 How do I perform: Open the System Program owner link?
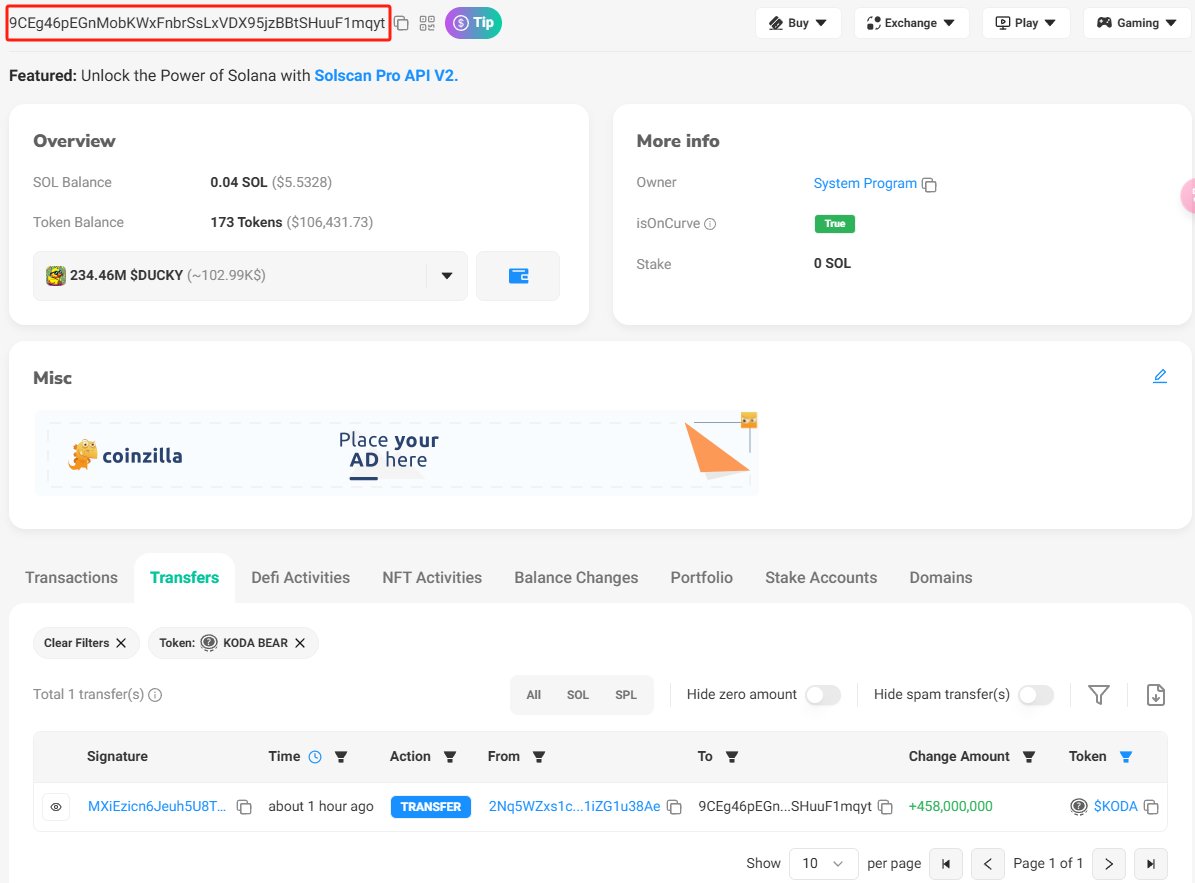point(865,184)
